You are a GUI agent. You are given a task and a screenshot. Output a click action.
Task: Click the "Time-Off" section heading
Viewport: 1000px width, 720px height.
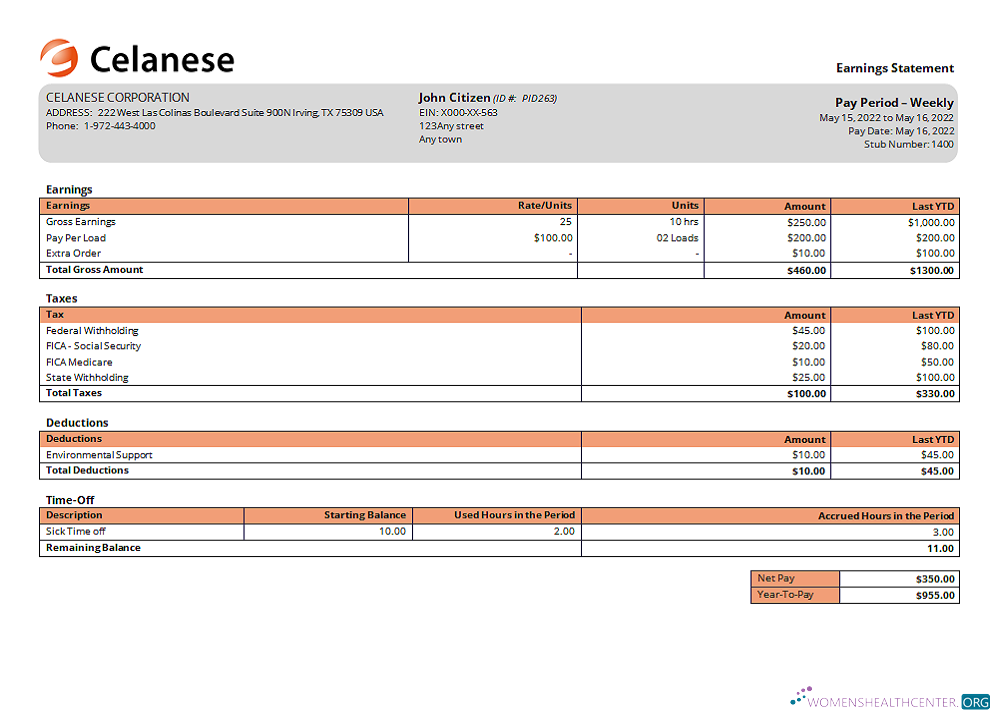point(63,500)
